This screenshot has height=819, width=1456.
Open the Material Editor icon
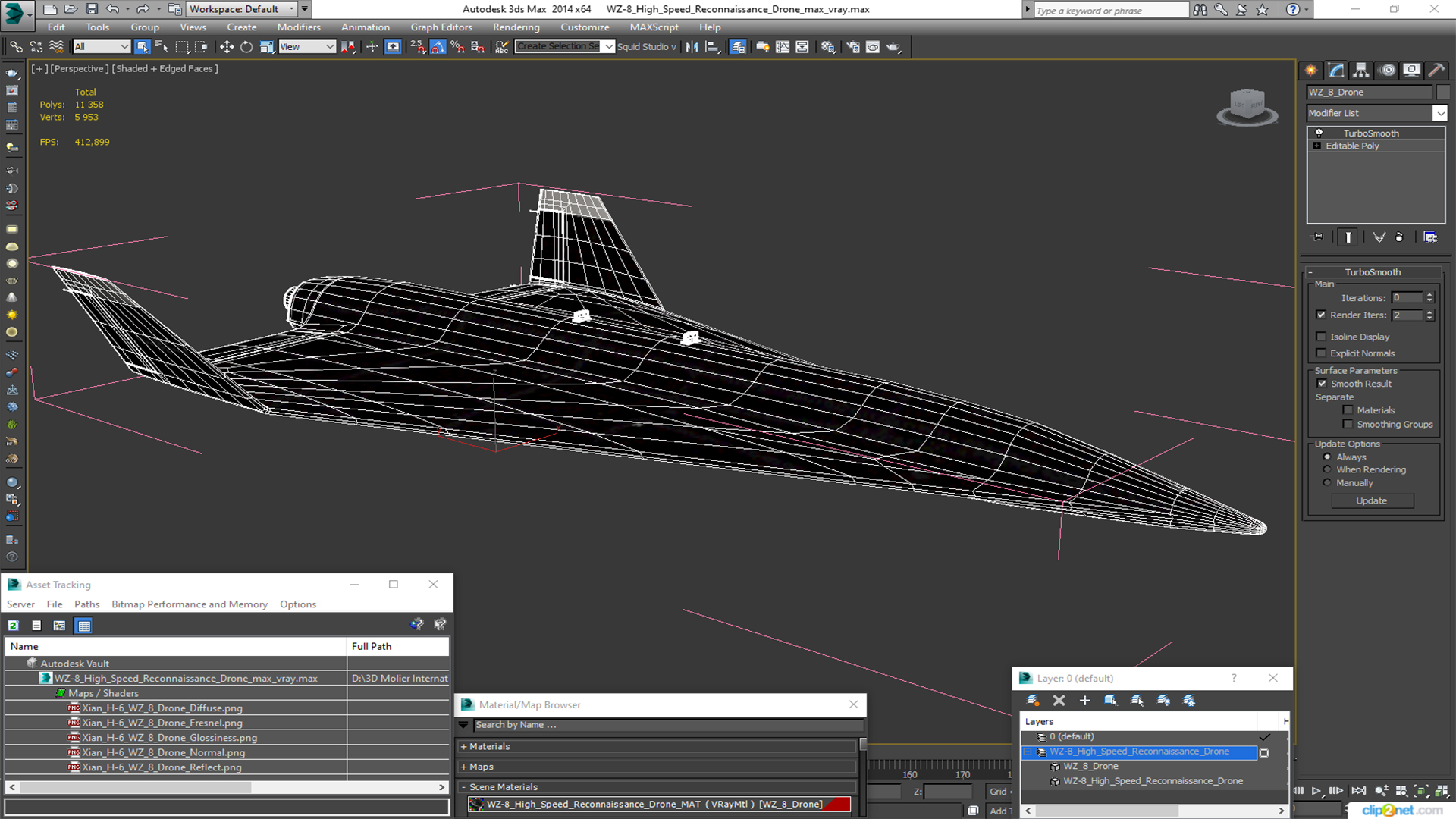(x=828, y=47)
